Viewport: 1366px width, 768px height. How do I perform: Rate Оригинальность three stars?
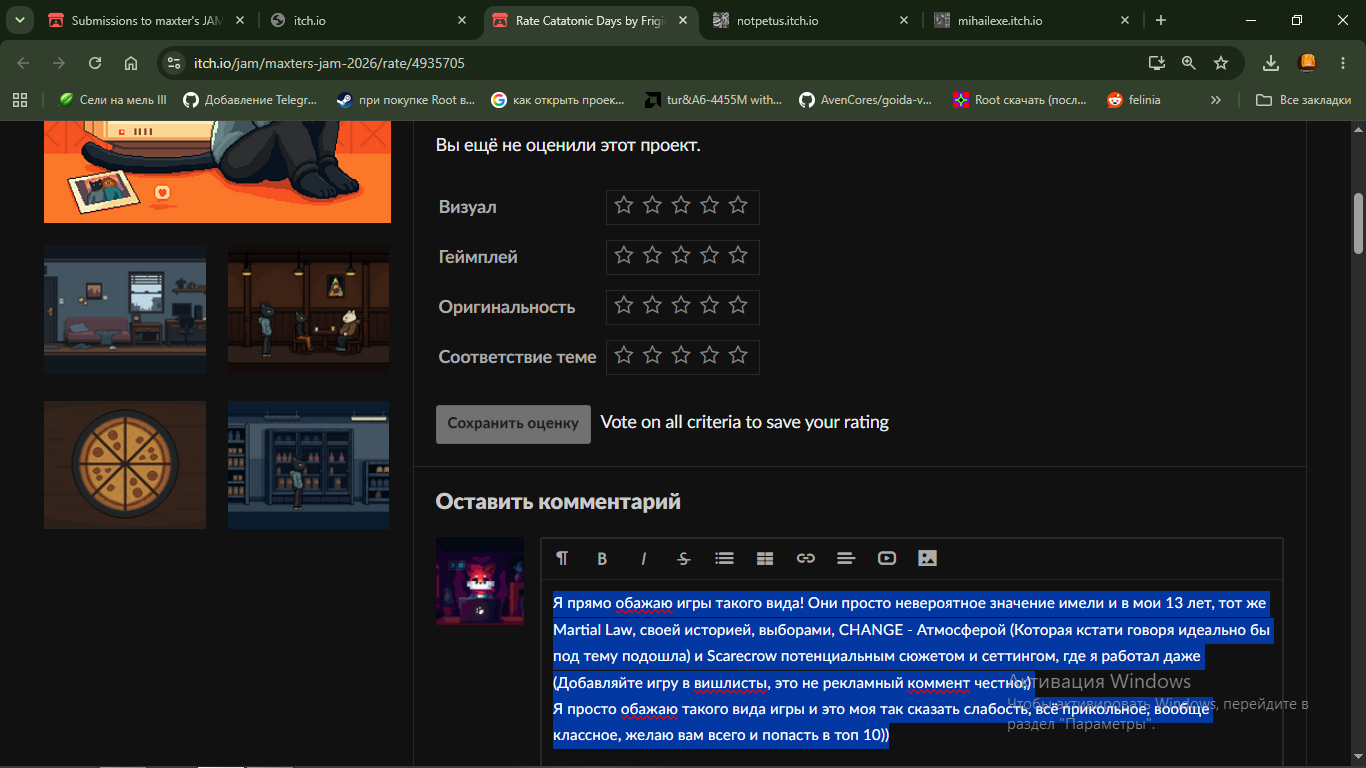tap(681, 305)
